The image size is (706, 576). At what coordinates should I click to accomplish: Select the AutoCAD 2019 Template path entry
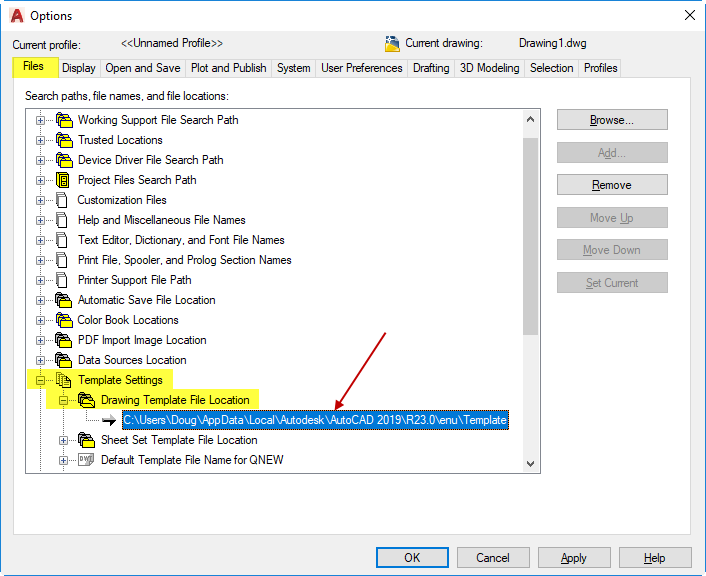coord(315,420)
